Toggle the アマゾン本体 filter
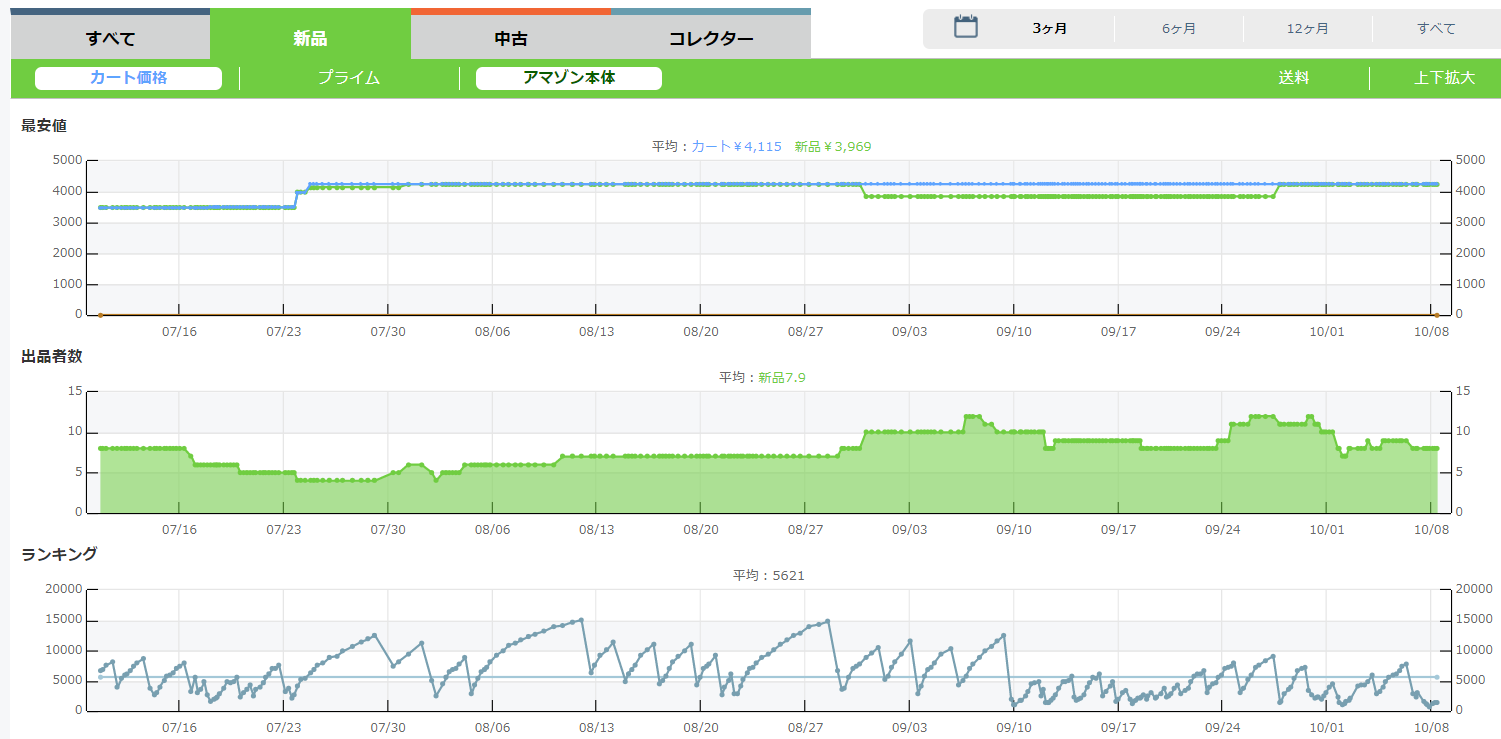This screenshot has width=1501, height=739. (x=569, y=78)
